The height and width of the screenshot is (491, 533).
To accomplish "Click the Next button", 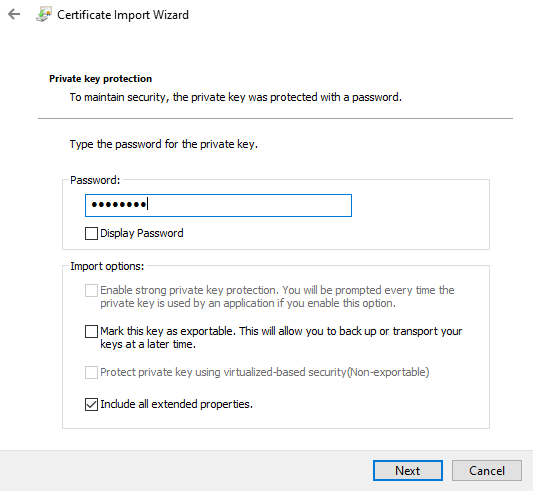I will pyautogui.click(x=408, y=471).
